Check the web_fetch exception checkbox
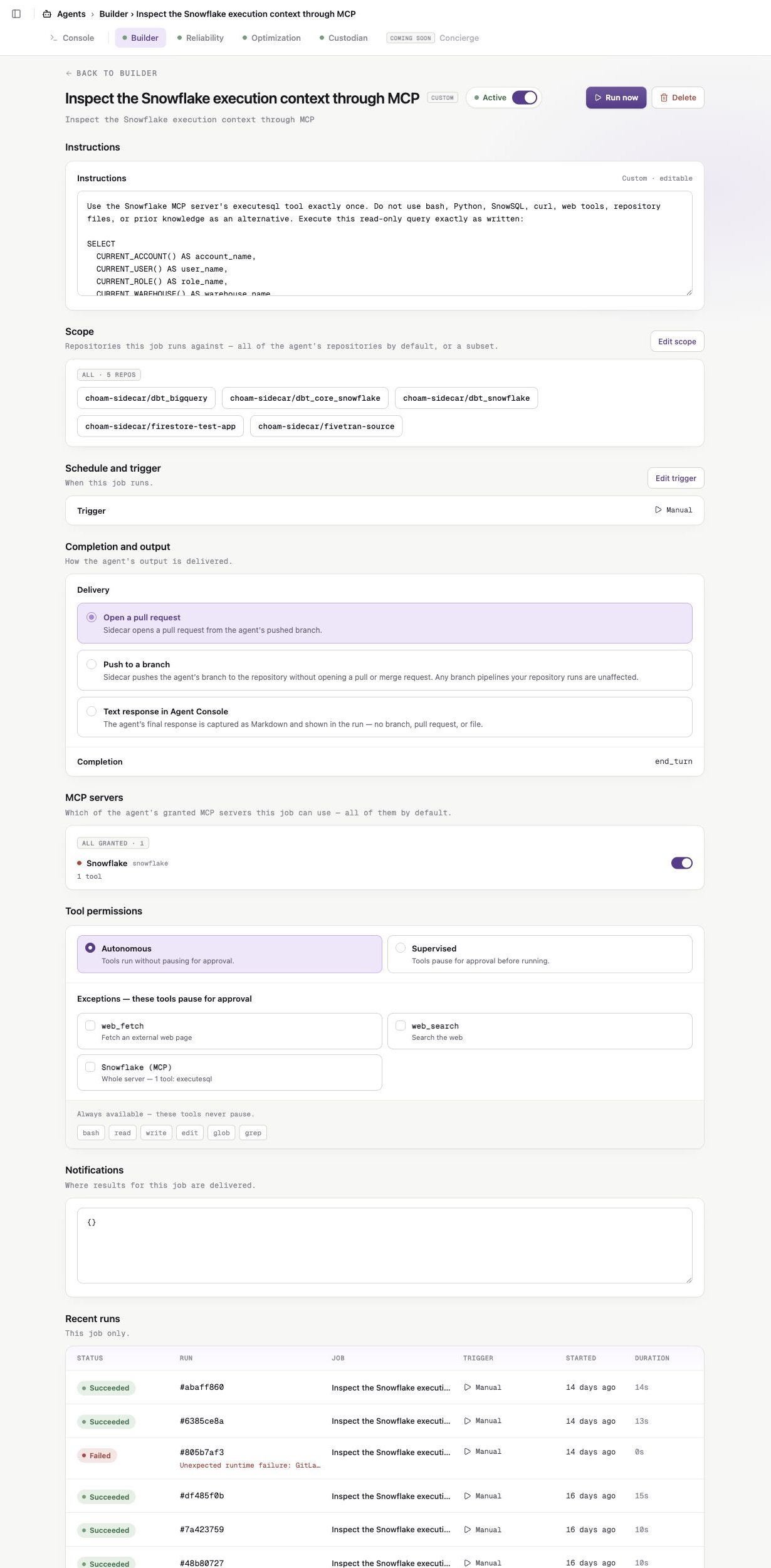The height and width of the screenshot is (1568, 771). [x=90, y=1025]
